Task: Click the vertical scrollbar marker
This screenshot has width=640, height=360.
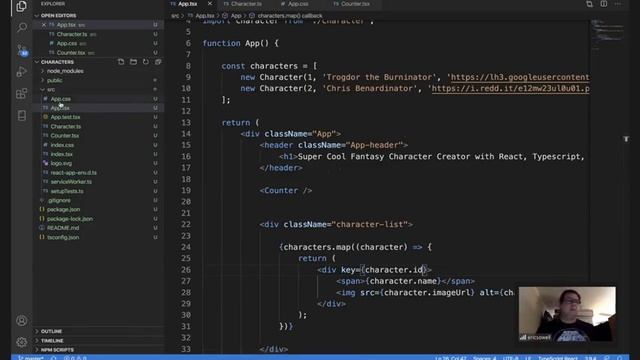Action: tap(626, 139)
